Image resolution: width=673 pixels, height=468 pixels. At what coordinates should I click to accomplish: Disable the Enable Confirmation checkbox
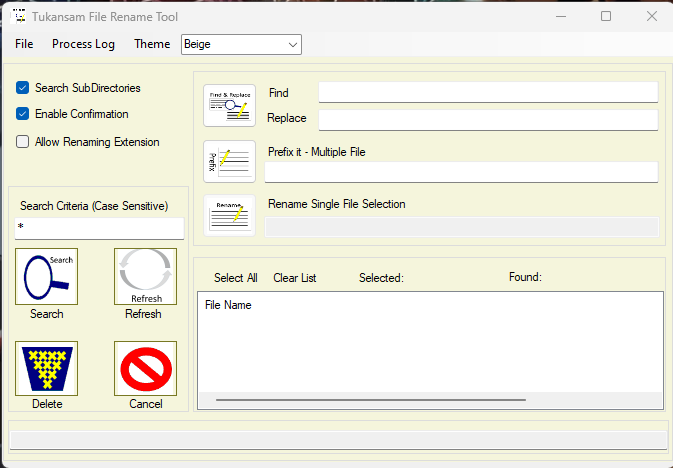(x=23, y=114)
